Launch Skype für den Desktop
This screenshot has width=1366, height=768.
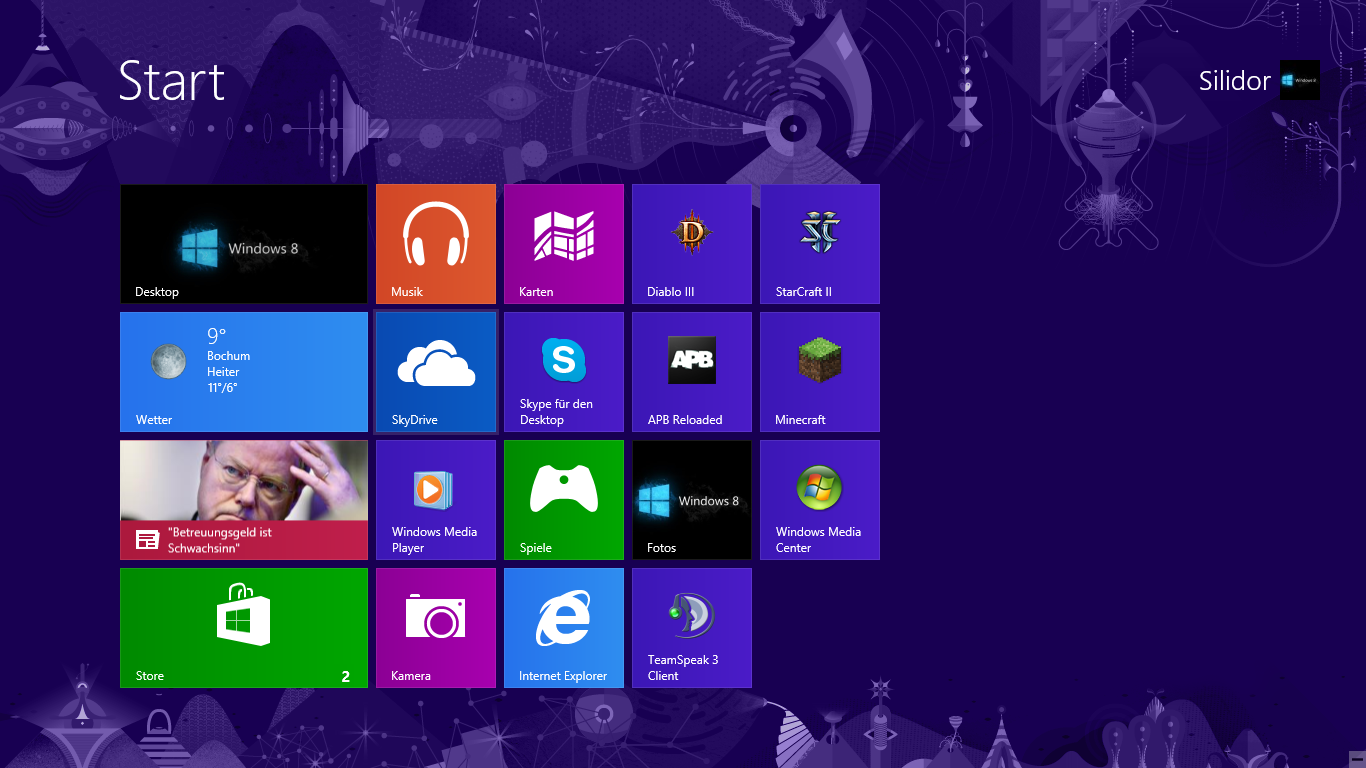(x=564, y=371)
